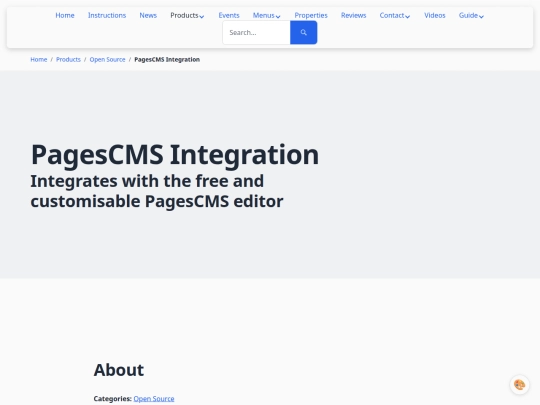This screenshot has height=405, width=540.
Task: Follow the Home breadcrumb link
Action: (39, 60)
